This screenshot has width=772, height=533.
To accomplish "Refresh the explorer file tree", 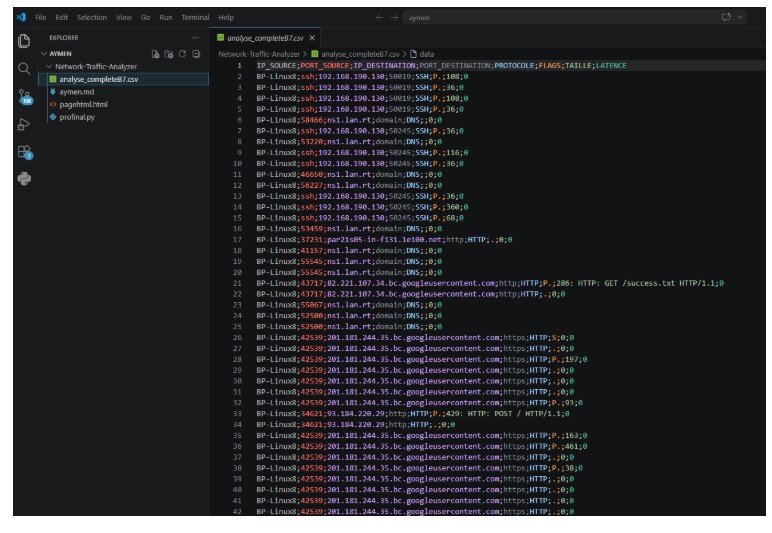I will point(182,54).
